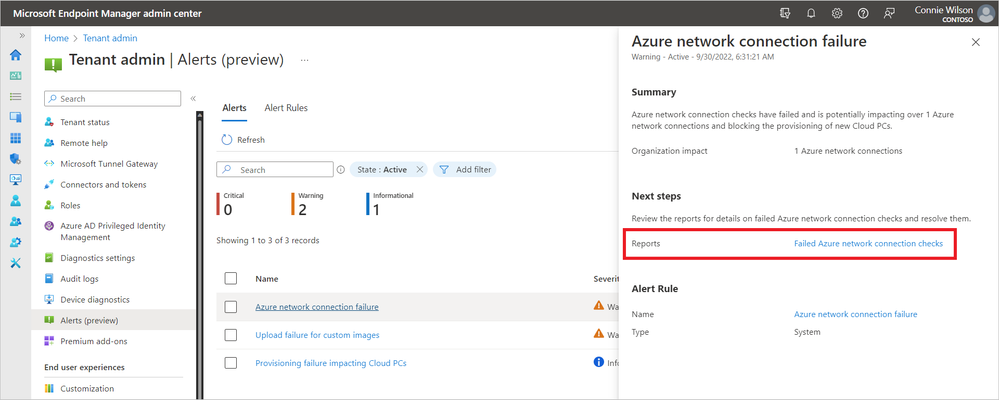Expand the left navigation rail
Viewport: 999px width, 400px height.
pos(22,35)
